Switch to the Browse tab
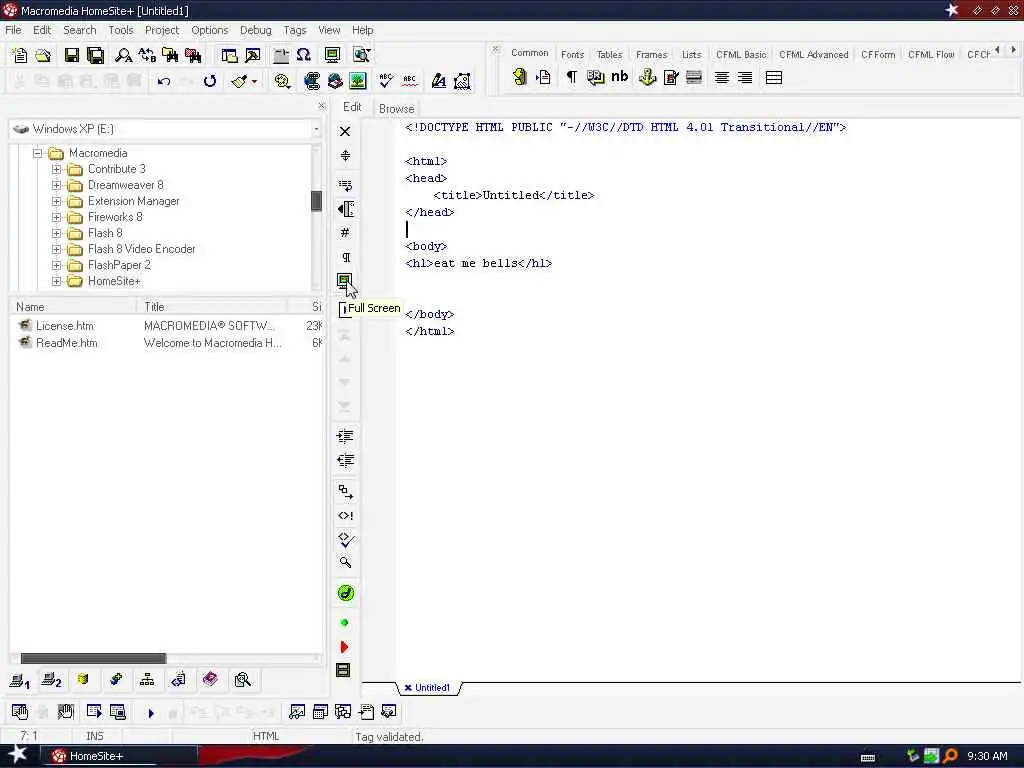Screen dimensions: 1024x768 396,108
